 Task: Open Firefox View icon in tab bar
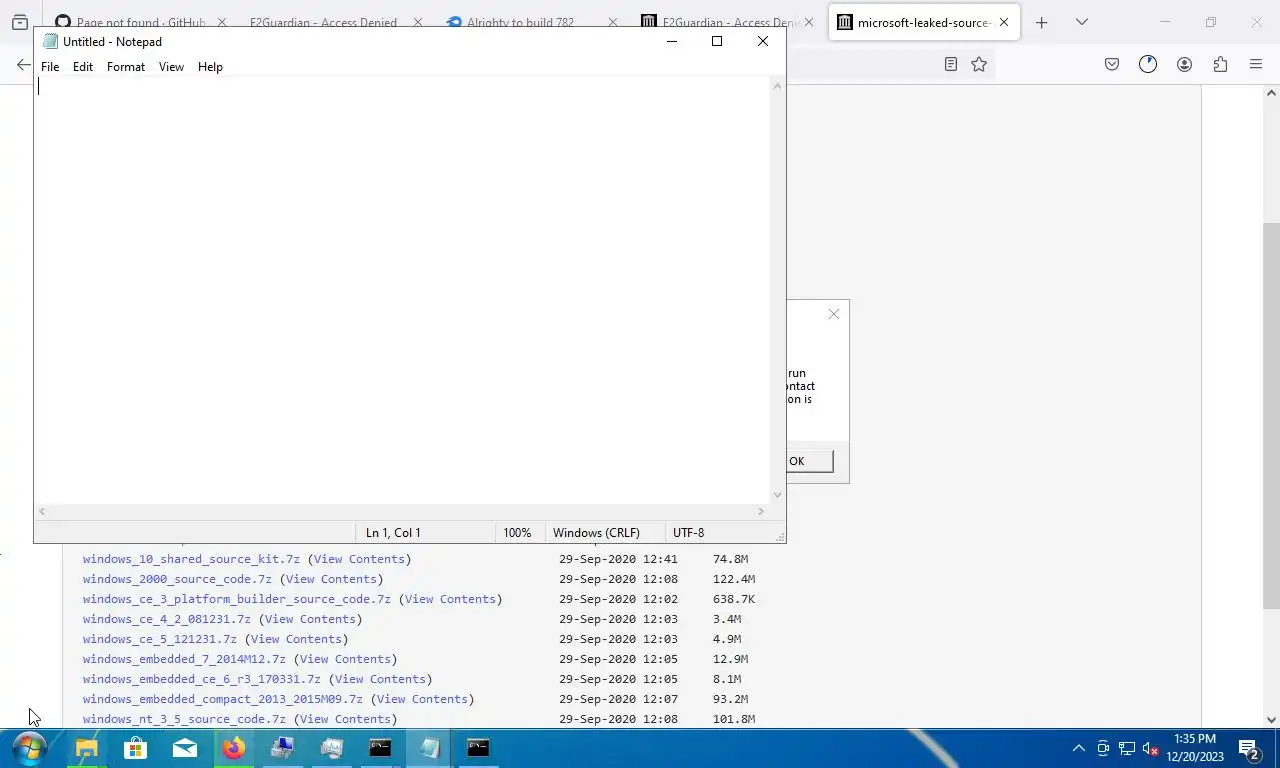click(x=19, y=22)
